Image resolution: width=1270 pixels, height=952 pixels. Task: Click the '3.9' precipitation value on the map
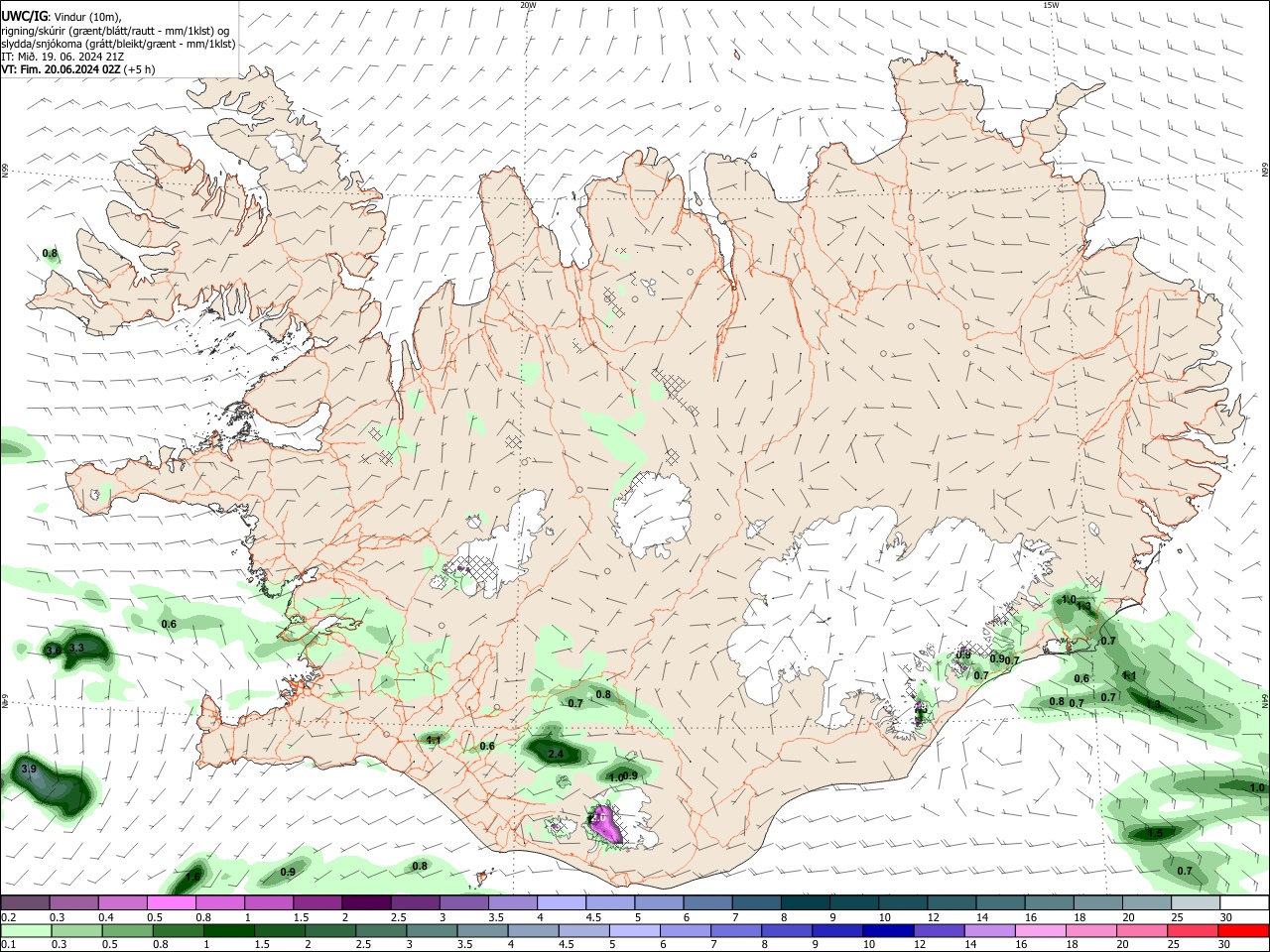click(x=29, y=769)
